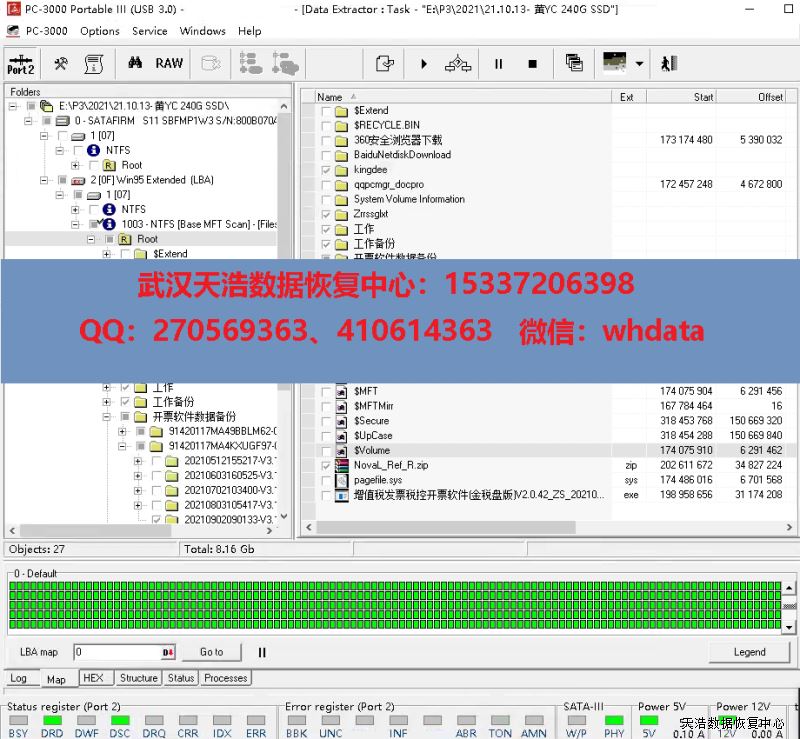
Task: Click the stop square toolbar button
Action: coord(532,64)
